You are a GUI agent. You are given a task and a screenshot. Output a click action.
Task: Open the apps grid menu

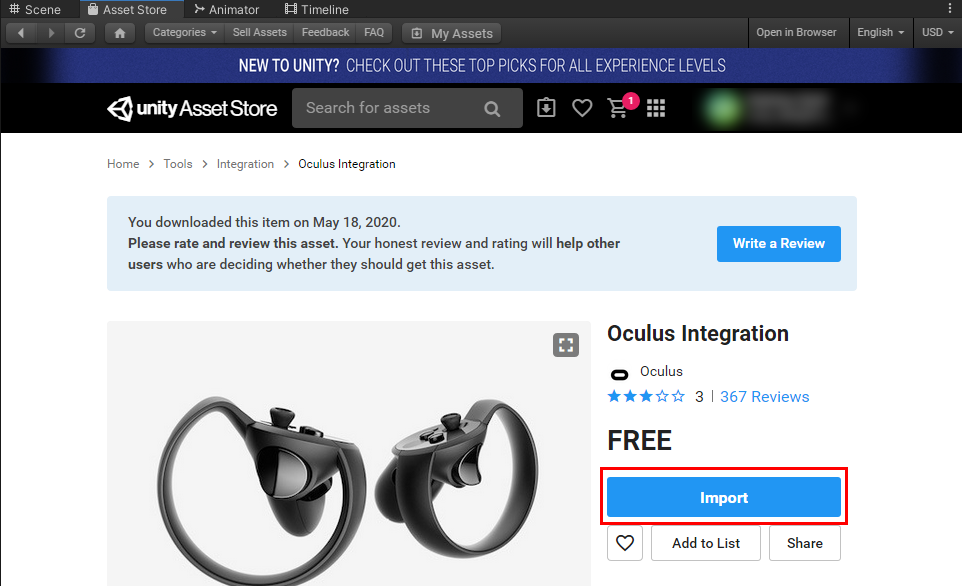point(656,108)
